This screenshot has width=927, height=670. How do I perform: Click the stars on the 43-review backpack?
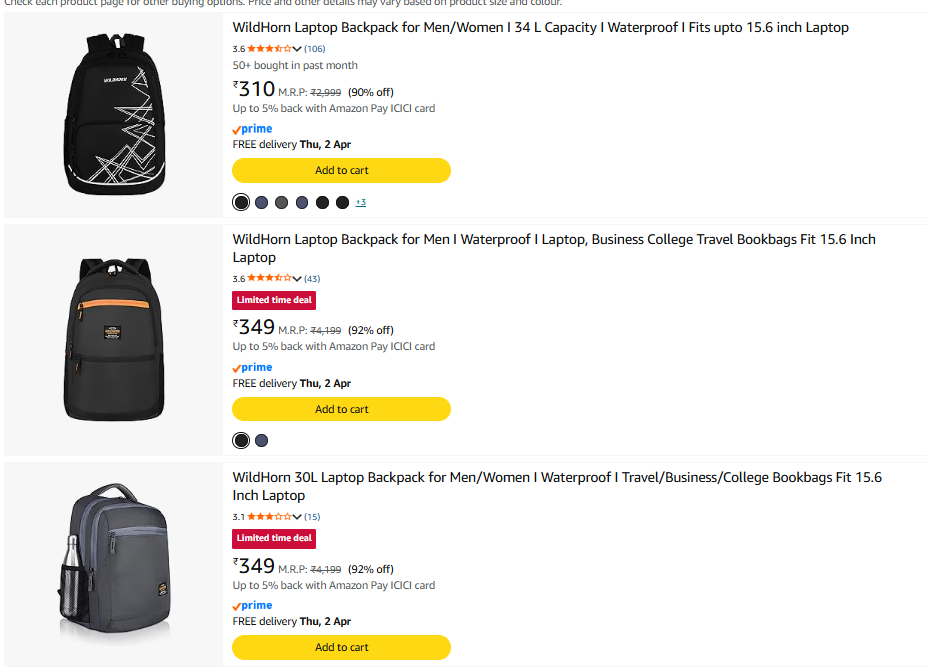point(268,278)
